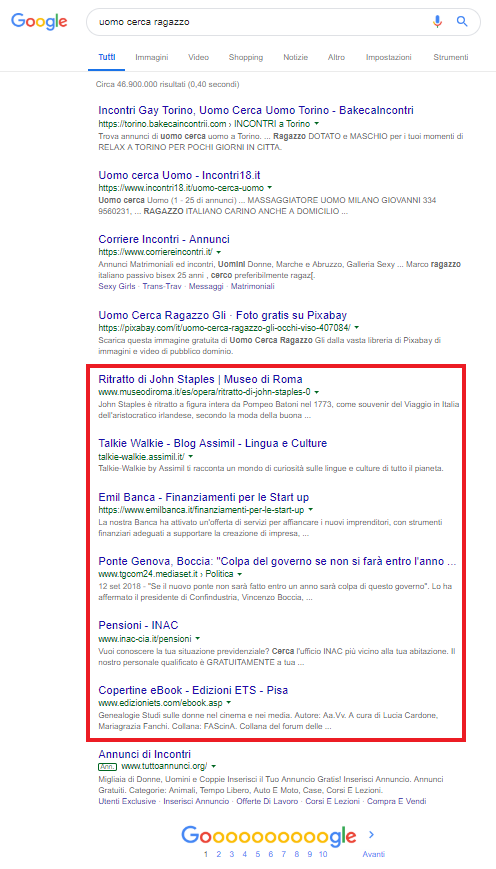Click the Google logo at top left
496x869 pixels.
coord(39,22)
